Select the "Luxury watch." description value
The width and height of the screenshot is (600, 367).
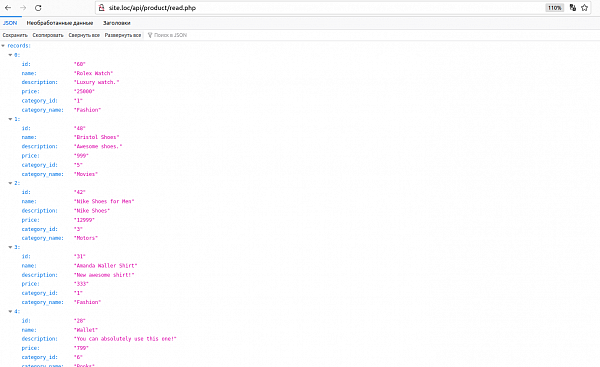[x=96, y=82]
